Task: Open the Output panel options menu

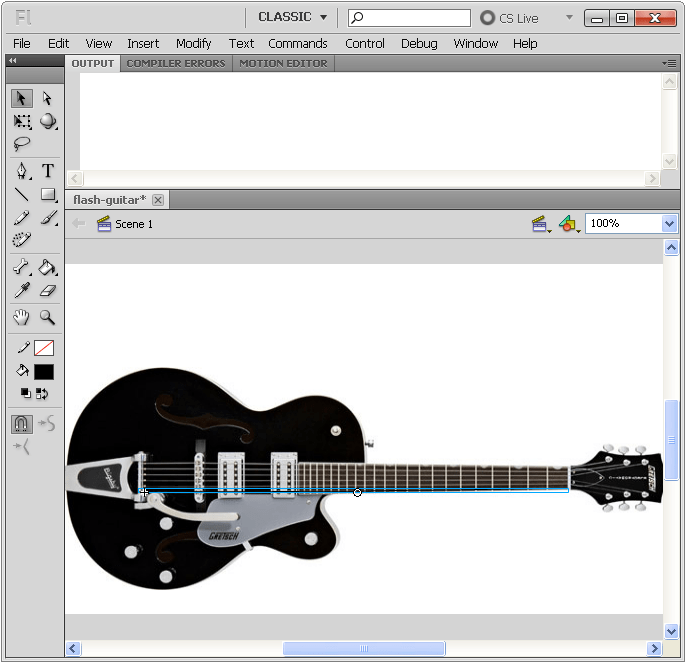Action: click(x=669, y=64)
